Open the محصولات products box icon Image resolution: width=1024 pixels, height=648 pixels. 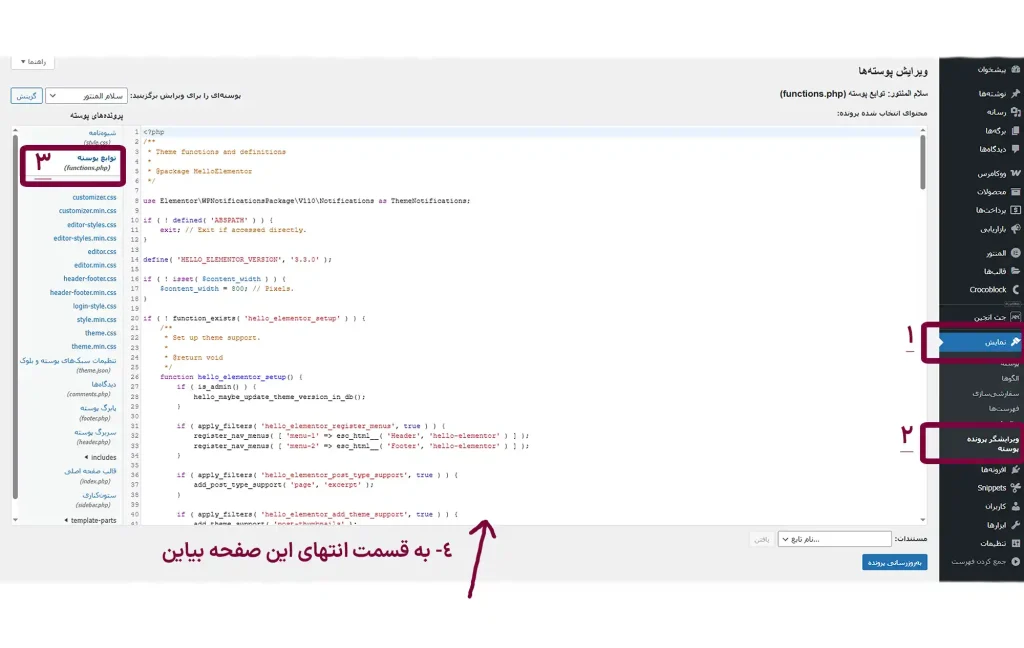(1016, 191)
